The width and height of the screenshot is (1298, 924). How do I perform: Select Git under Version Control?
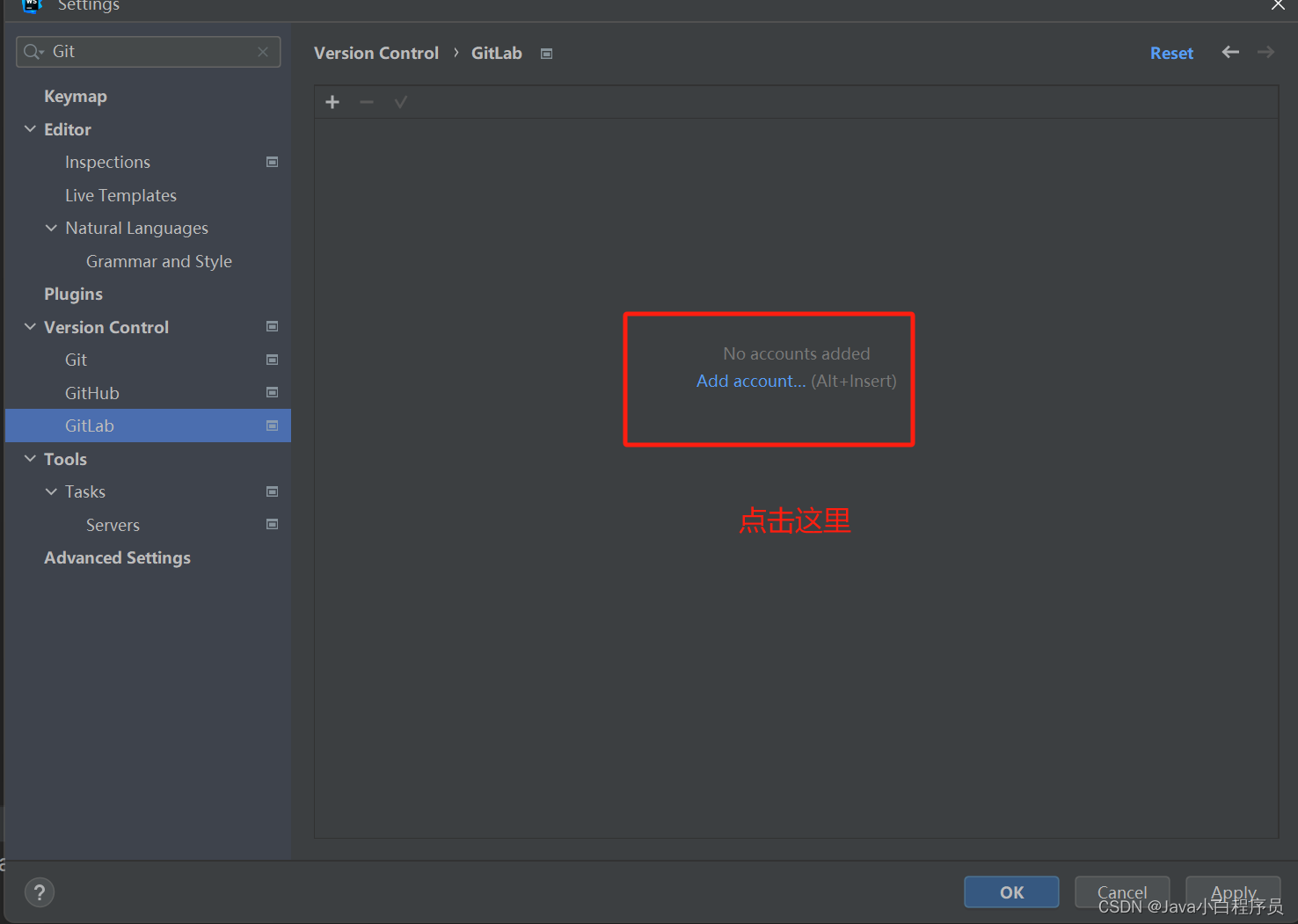(76, 360)
